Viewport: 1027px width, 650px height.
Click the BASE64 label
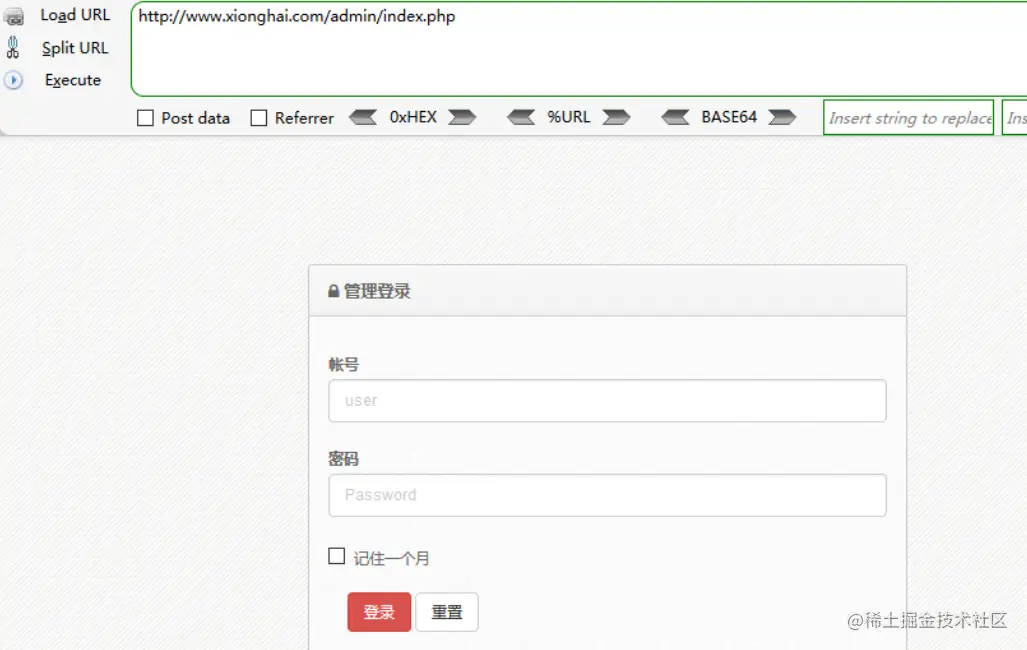tap(729, 117)
